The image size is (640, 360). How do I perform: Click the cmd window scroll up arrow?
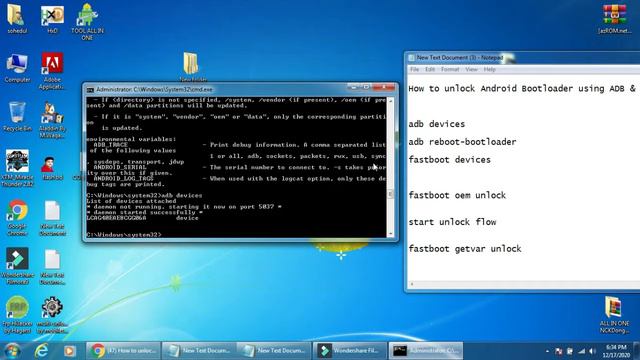[x=391, y=100]
